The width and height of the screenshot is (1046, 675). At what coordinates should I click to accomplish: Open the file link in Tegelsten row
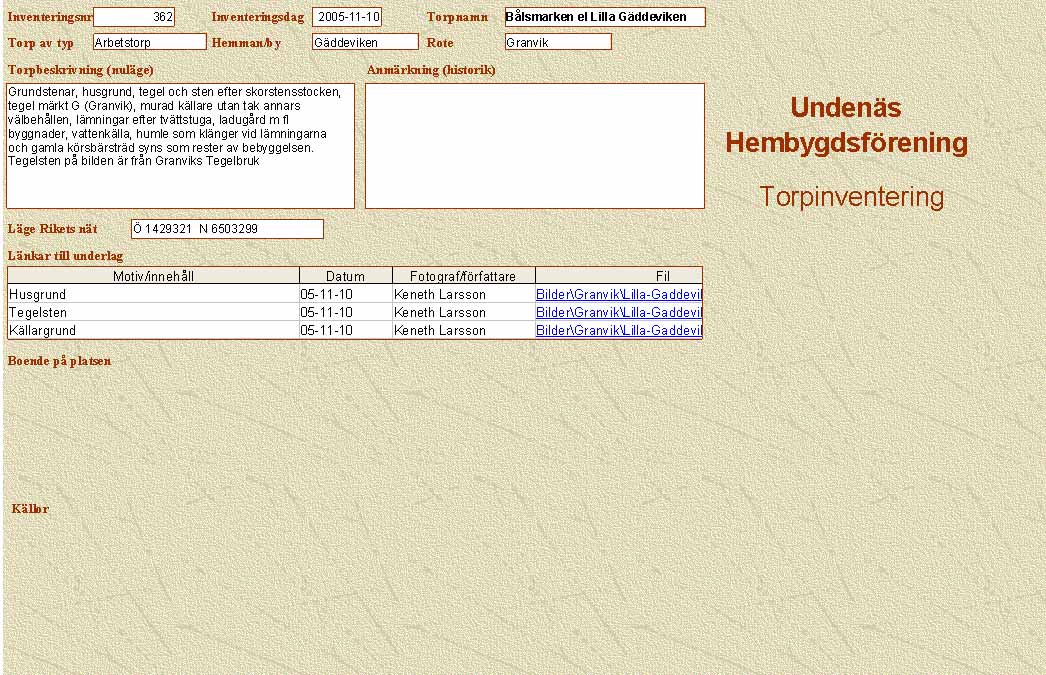[x=618, y=313]
